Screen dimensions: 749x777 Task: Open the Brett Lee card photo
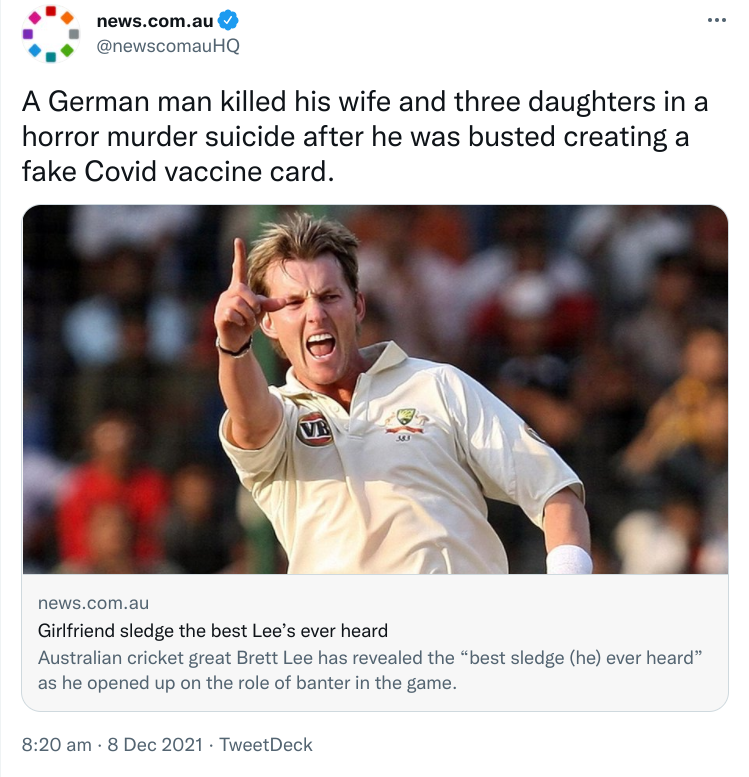375,389
